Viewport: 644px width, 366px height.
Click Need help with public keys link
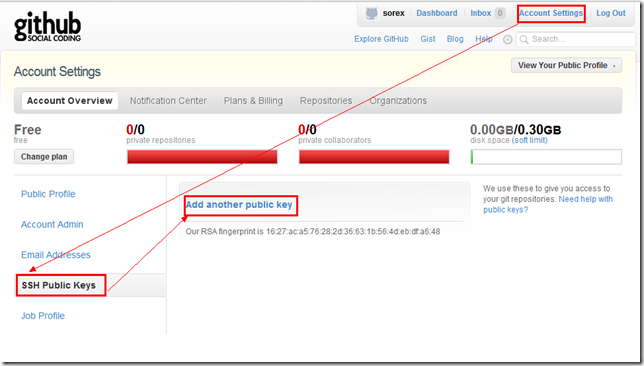tap(548, 204)
